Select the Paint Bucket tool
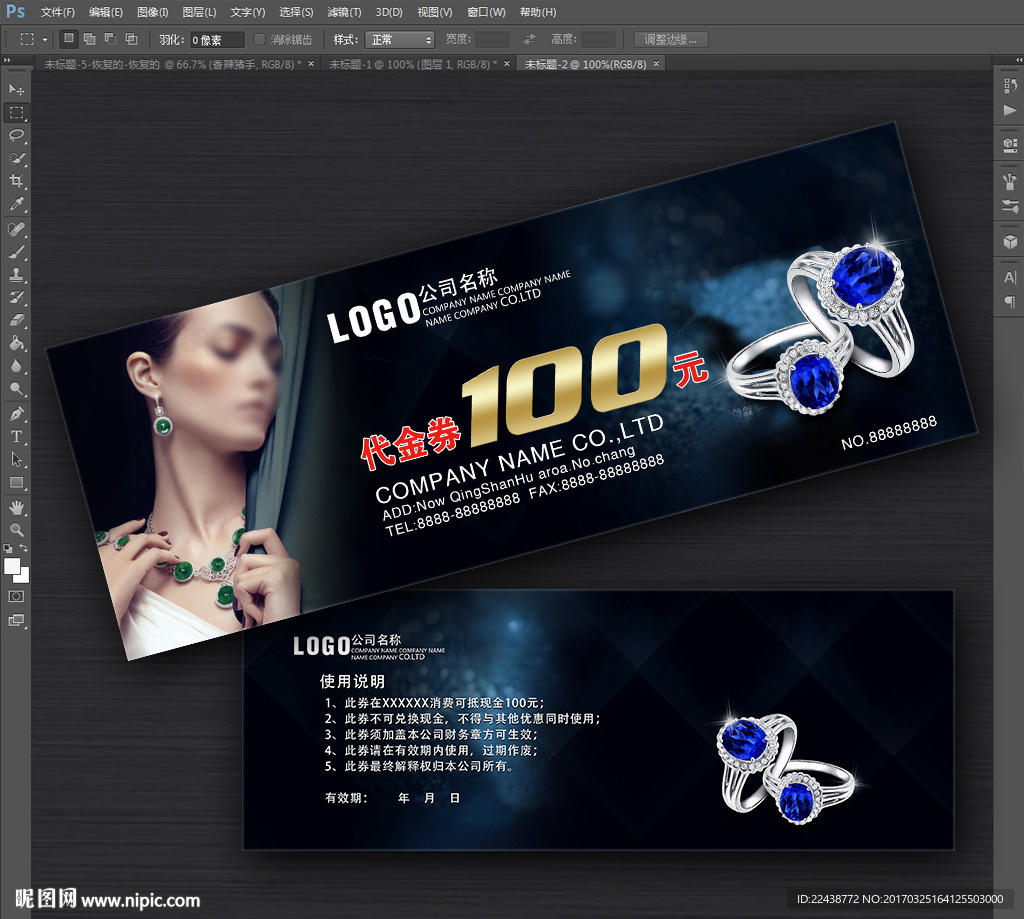 point(16,343)
